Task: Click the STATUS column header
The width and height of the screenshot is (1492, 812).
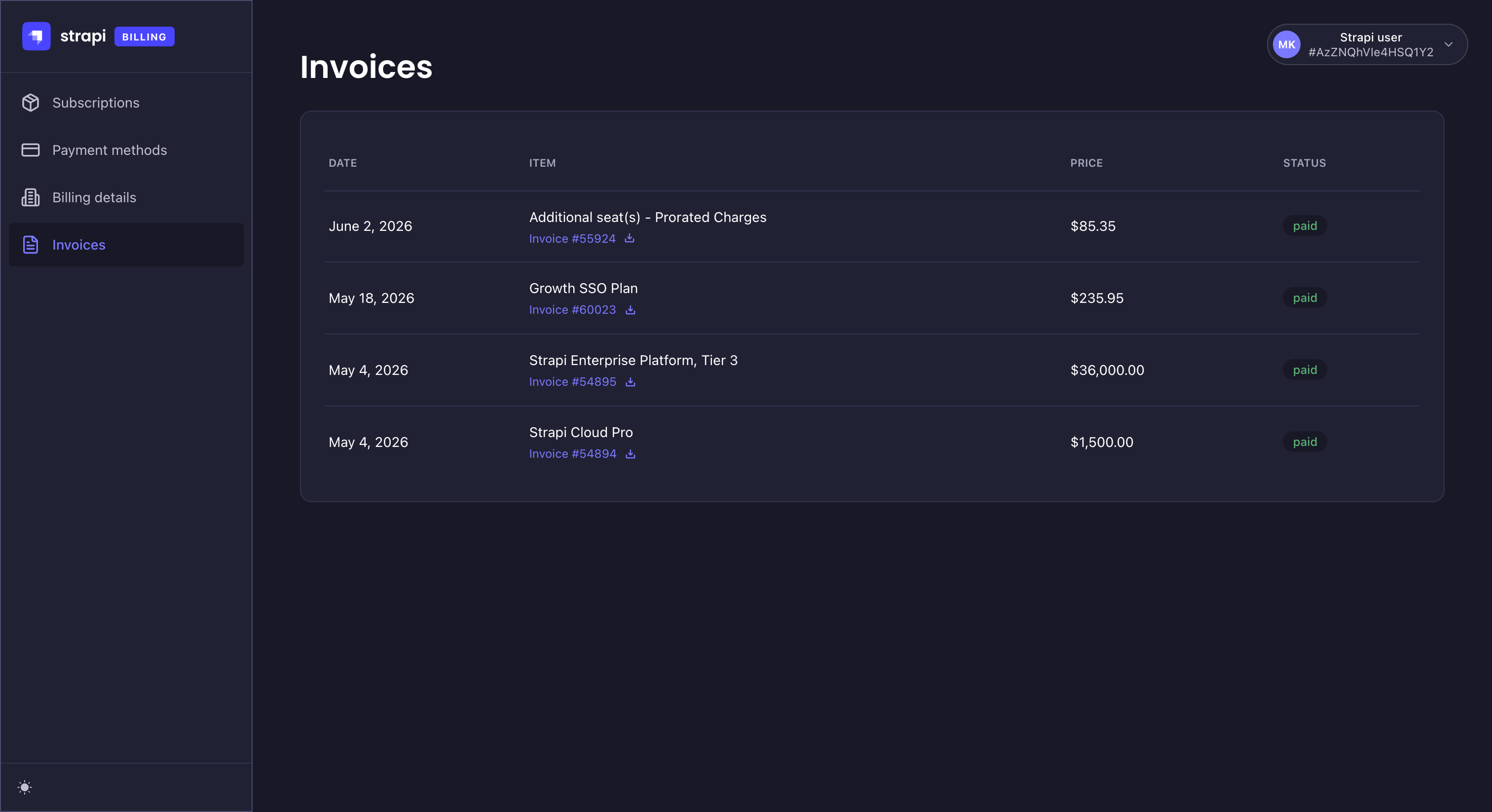Action: tap(1305, 163)
